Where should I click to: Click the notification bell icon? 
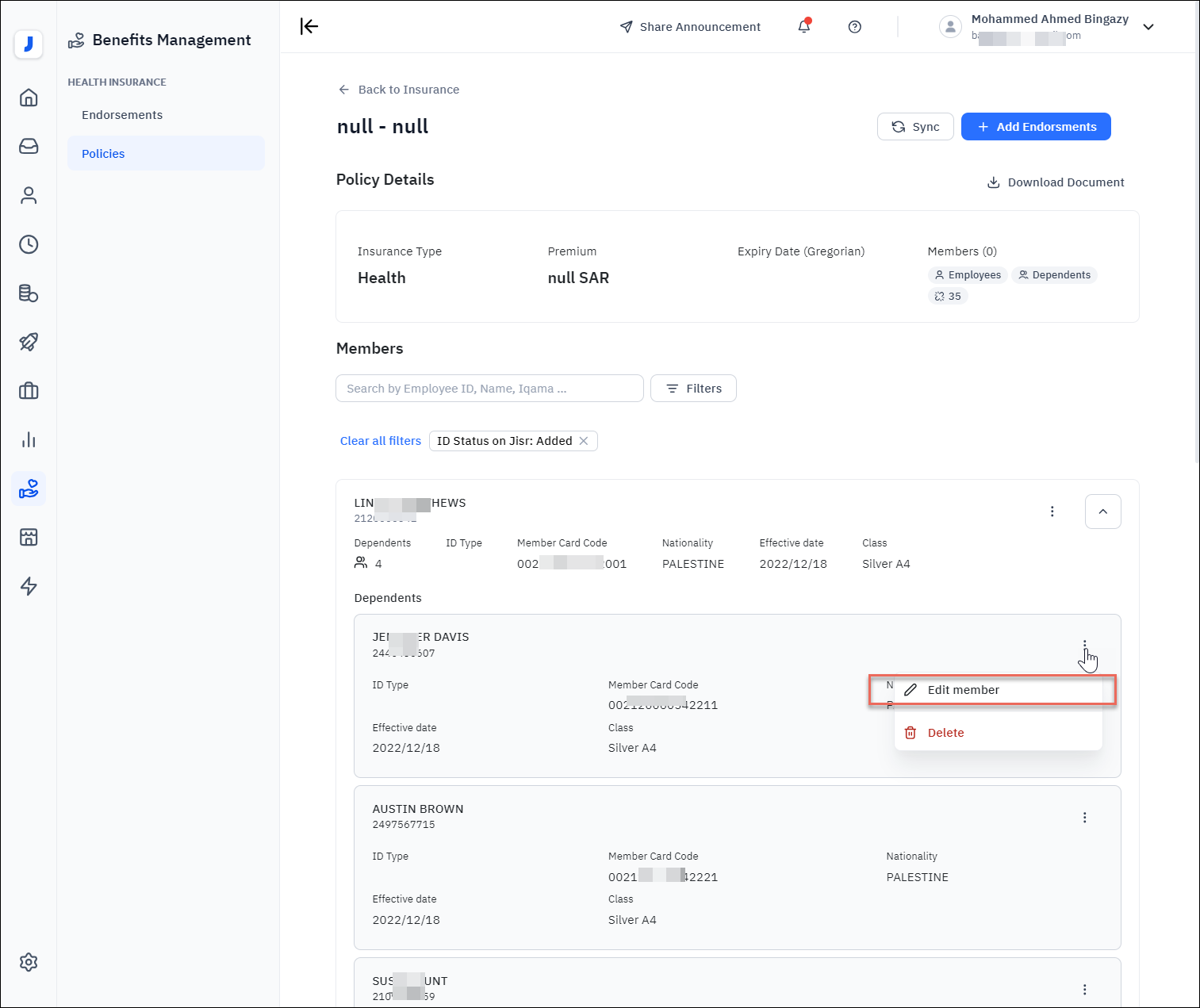click(x=803, y=27)
